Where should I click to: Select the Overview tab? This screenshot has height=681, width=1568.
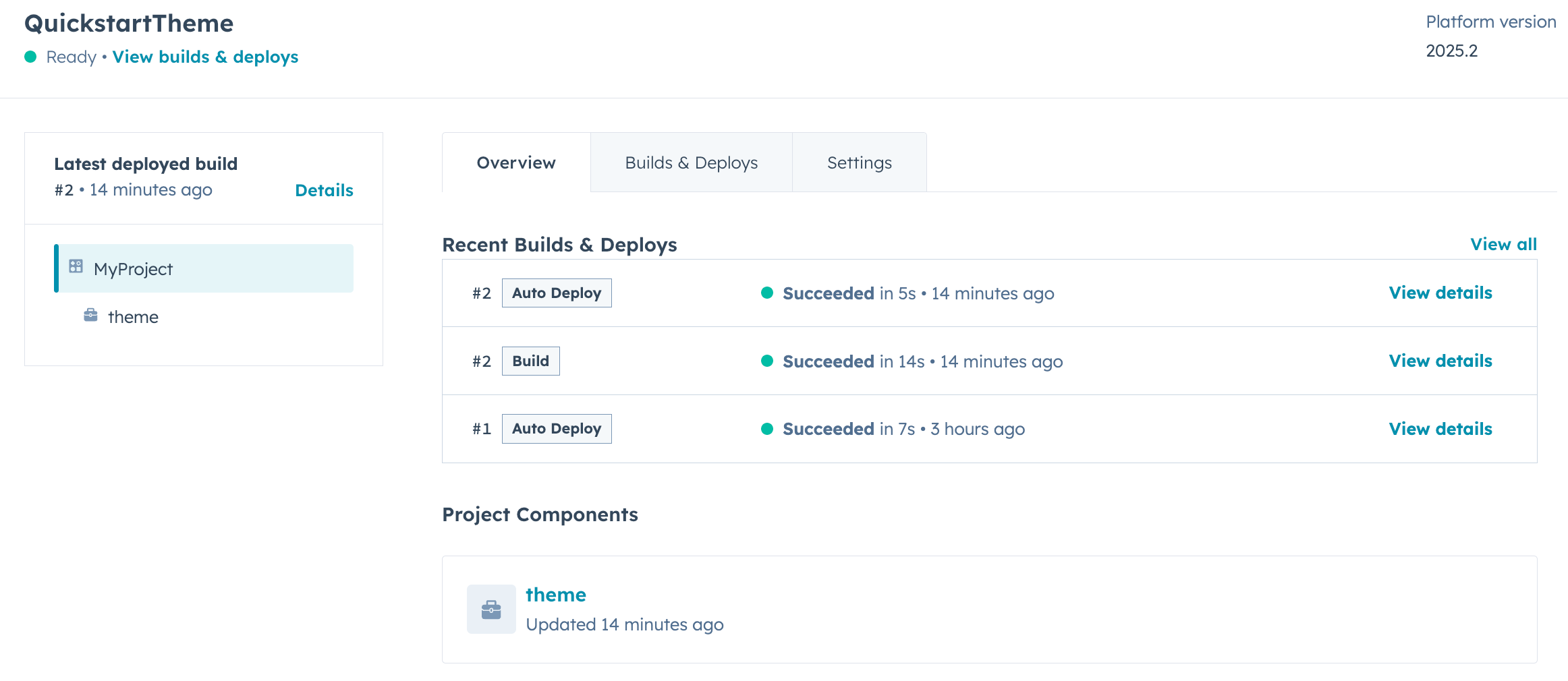click(516, 163)
